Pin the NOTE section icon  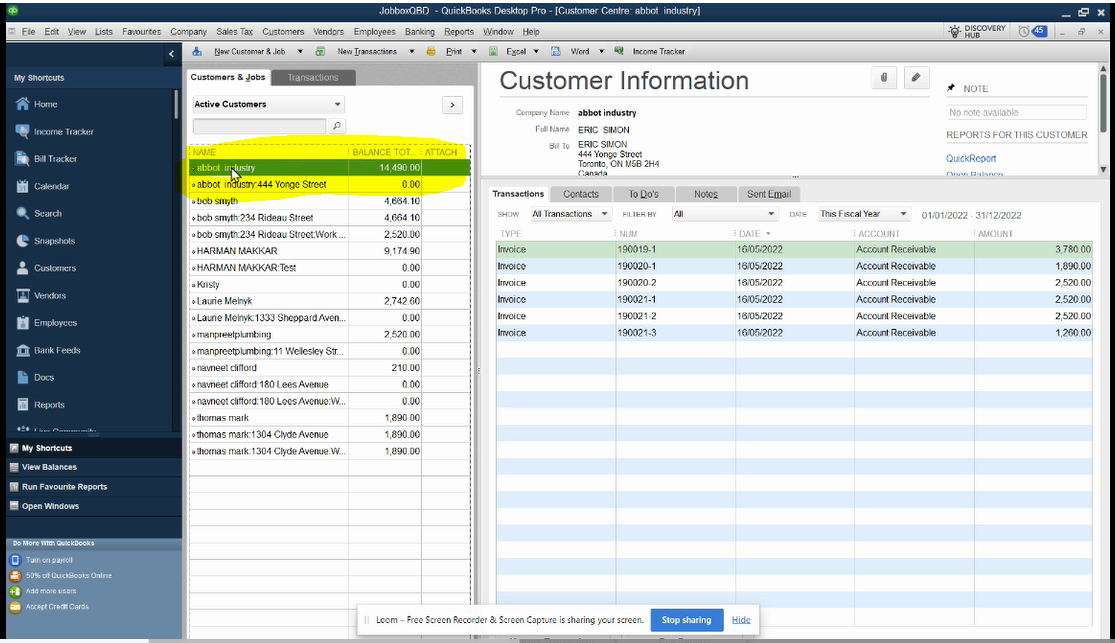tap(951, 88)
